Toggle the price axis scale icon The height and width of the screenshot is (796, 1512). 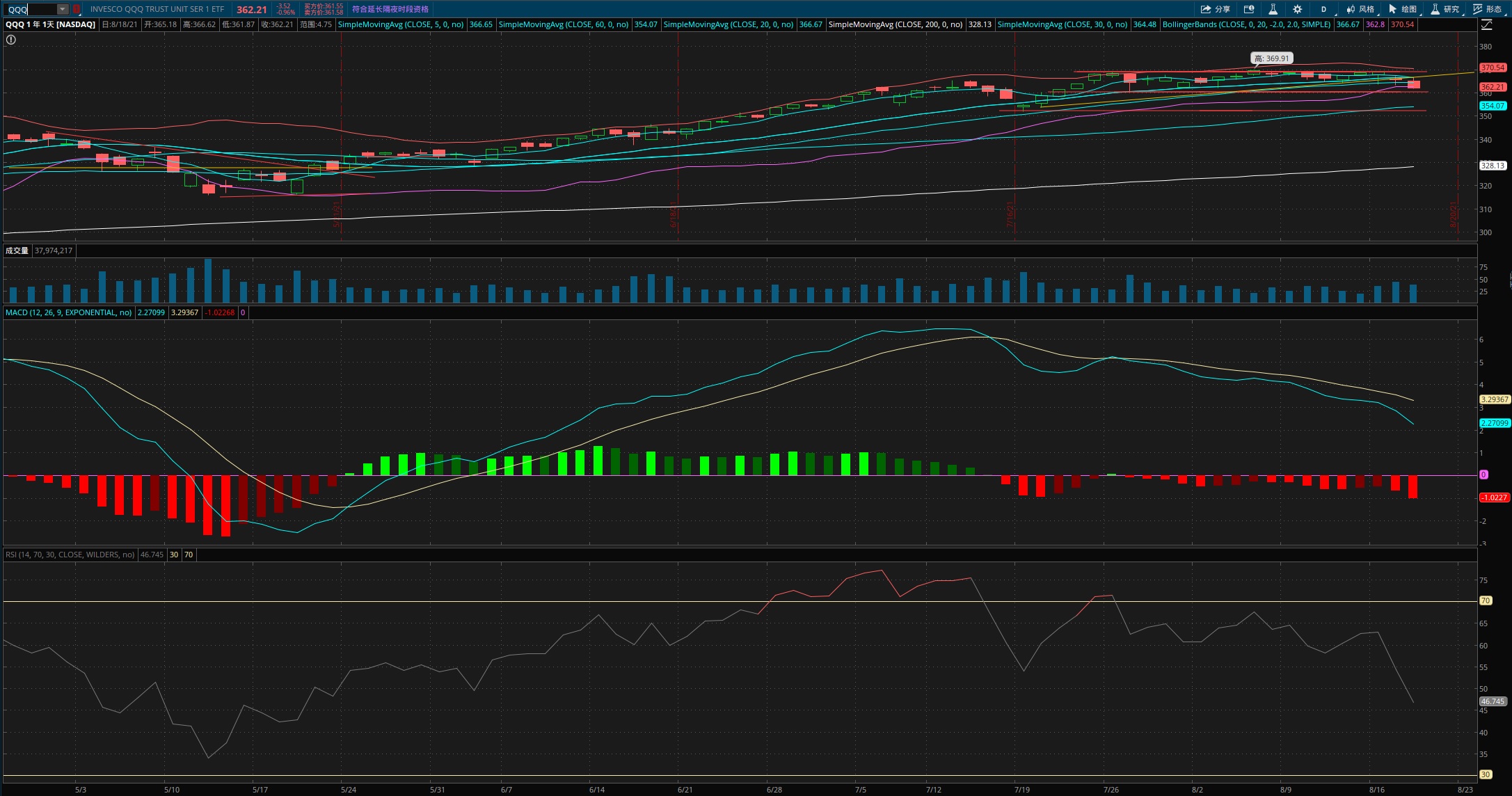1487,24
